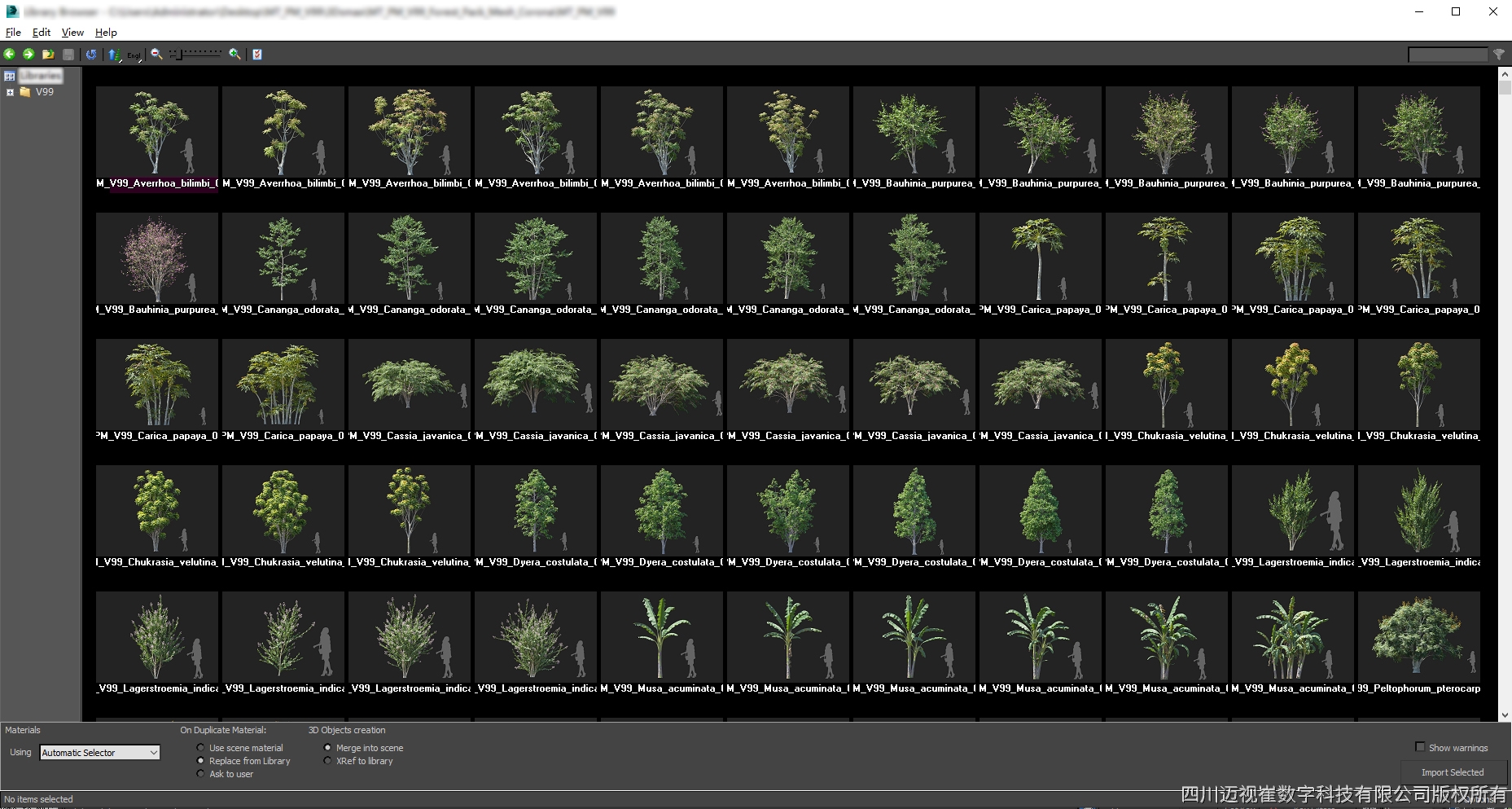Select the ascending sort icon

tap(113, 54)
